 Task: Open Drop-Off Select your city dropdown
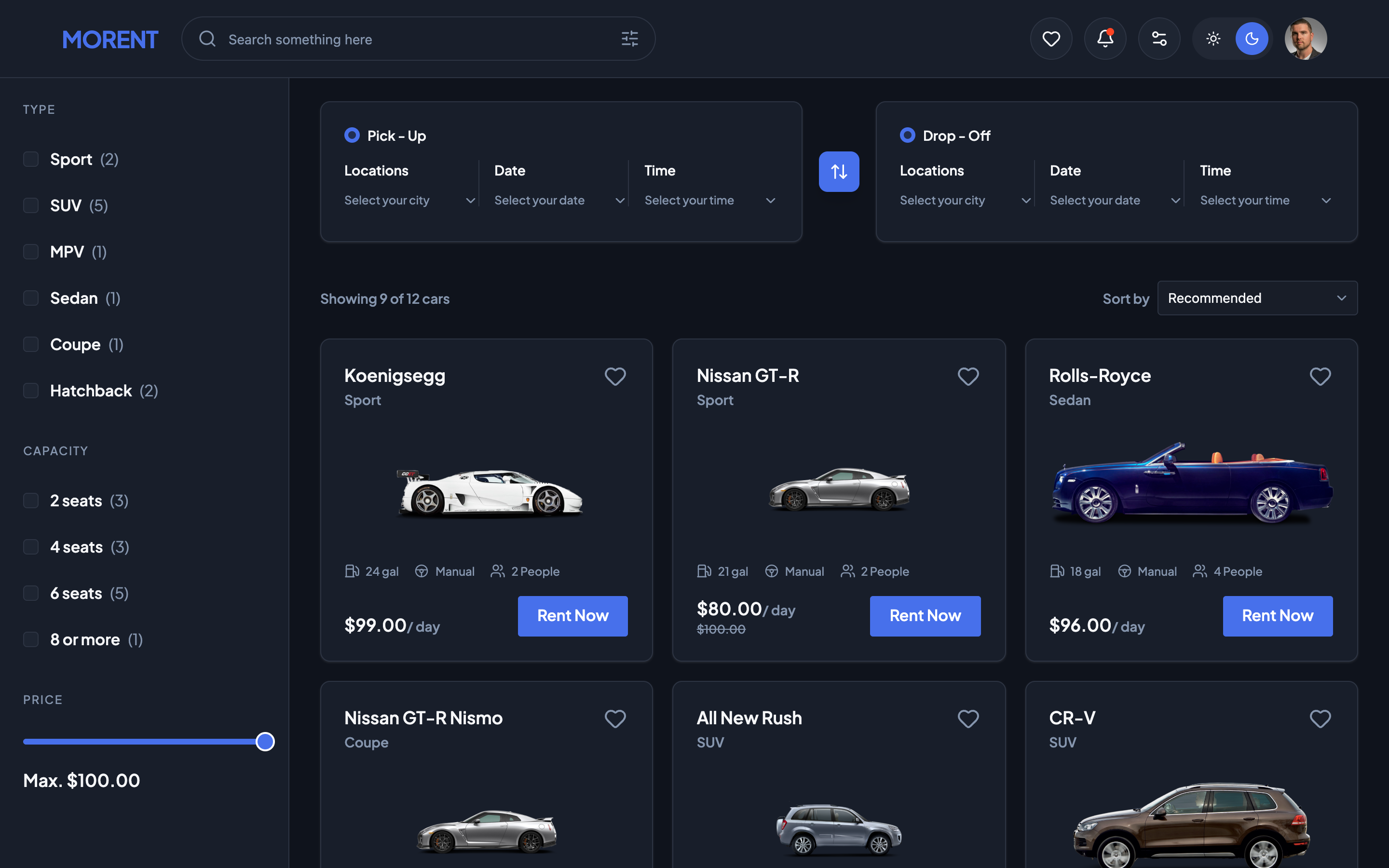point(966,200)
